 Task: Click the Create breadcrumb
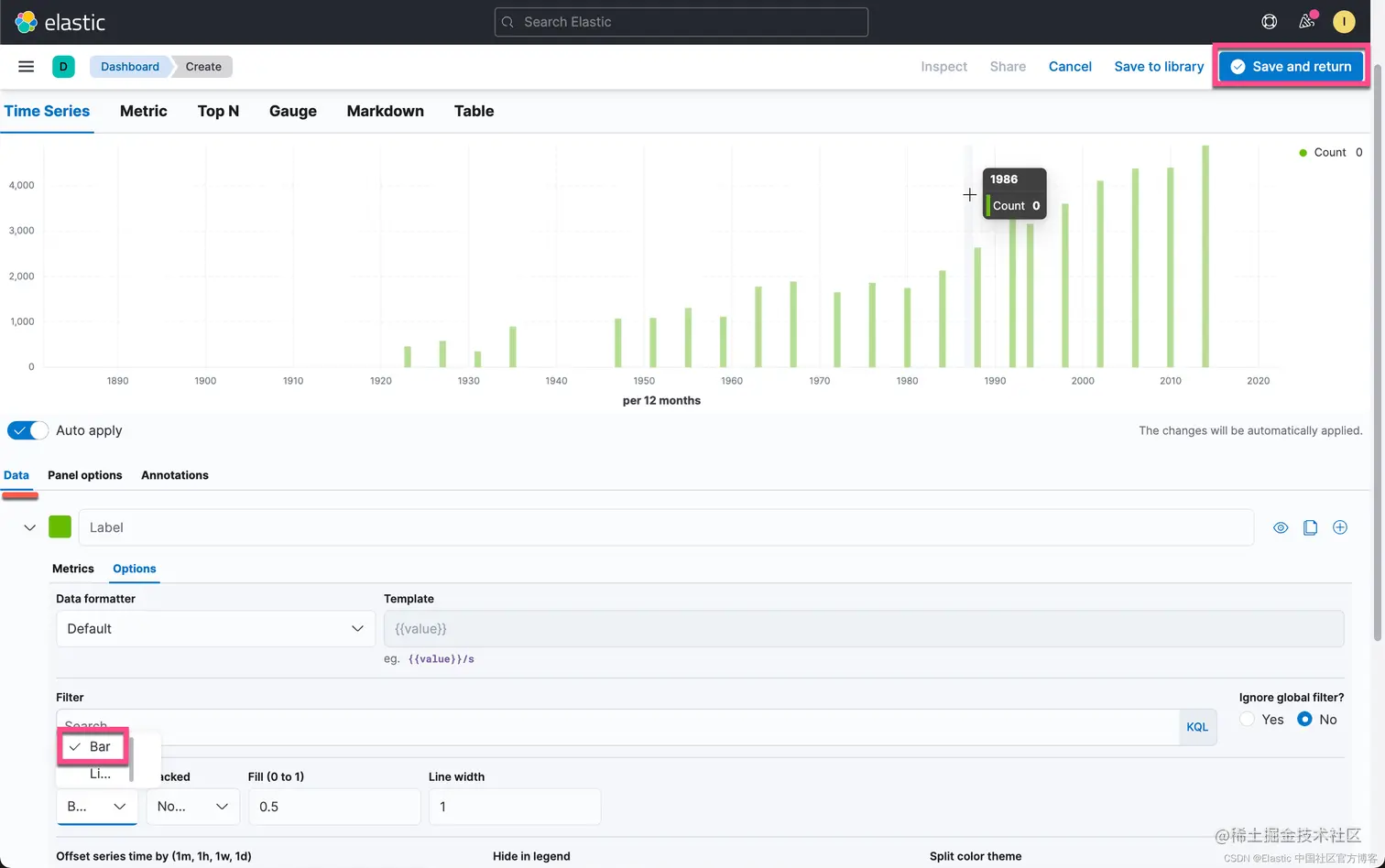[203, 66]
